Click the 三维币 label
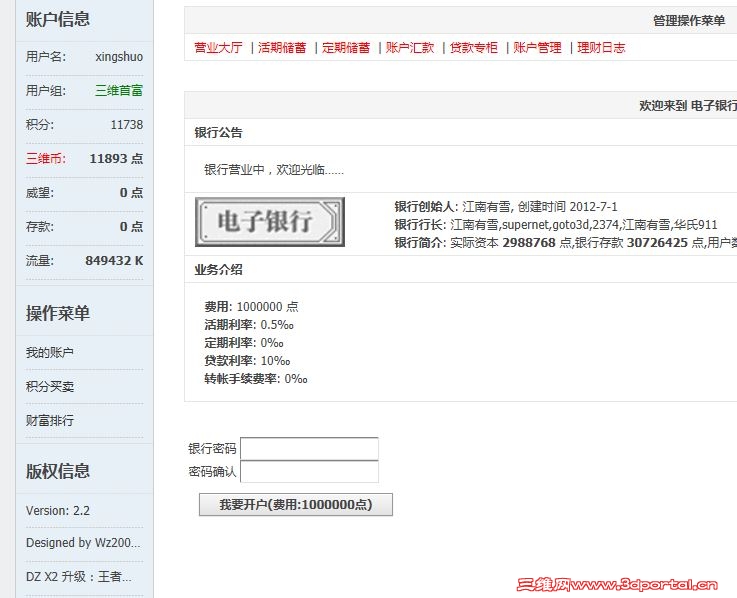 (46, 158)
